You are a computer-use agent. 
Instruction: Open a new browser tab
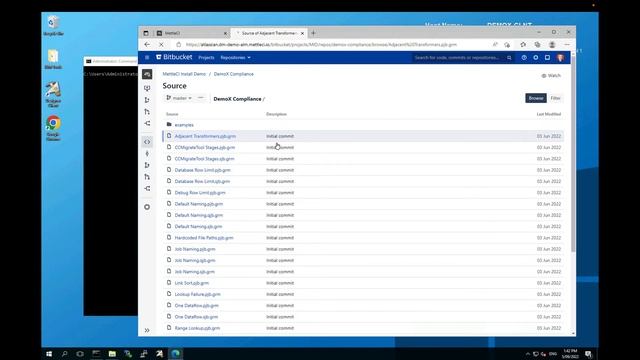pyautogui.click(x=313, y=33)
